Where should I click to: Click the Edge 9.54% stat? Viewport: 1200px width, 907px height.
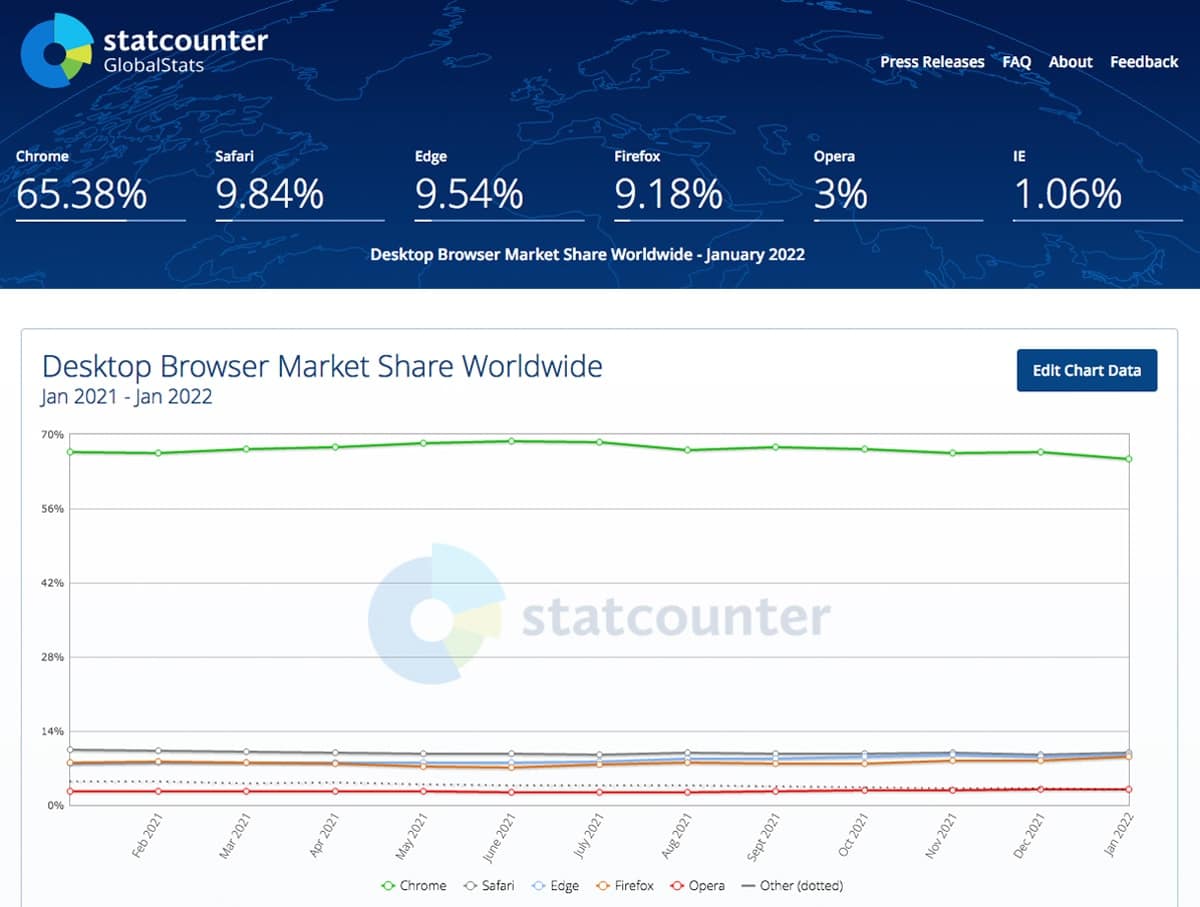[x=469, y=194]
